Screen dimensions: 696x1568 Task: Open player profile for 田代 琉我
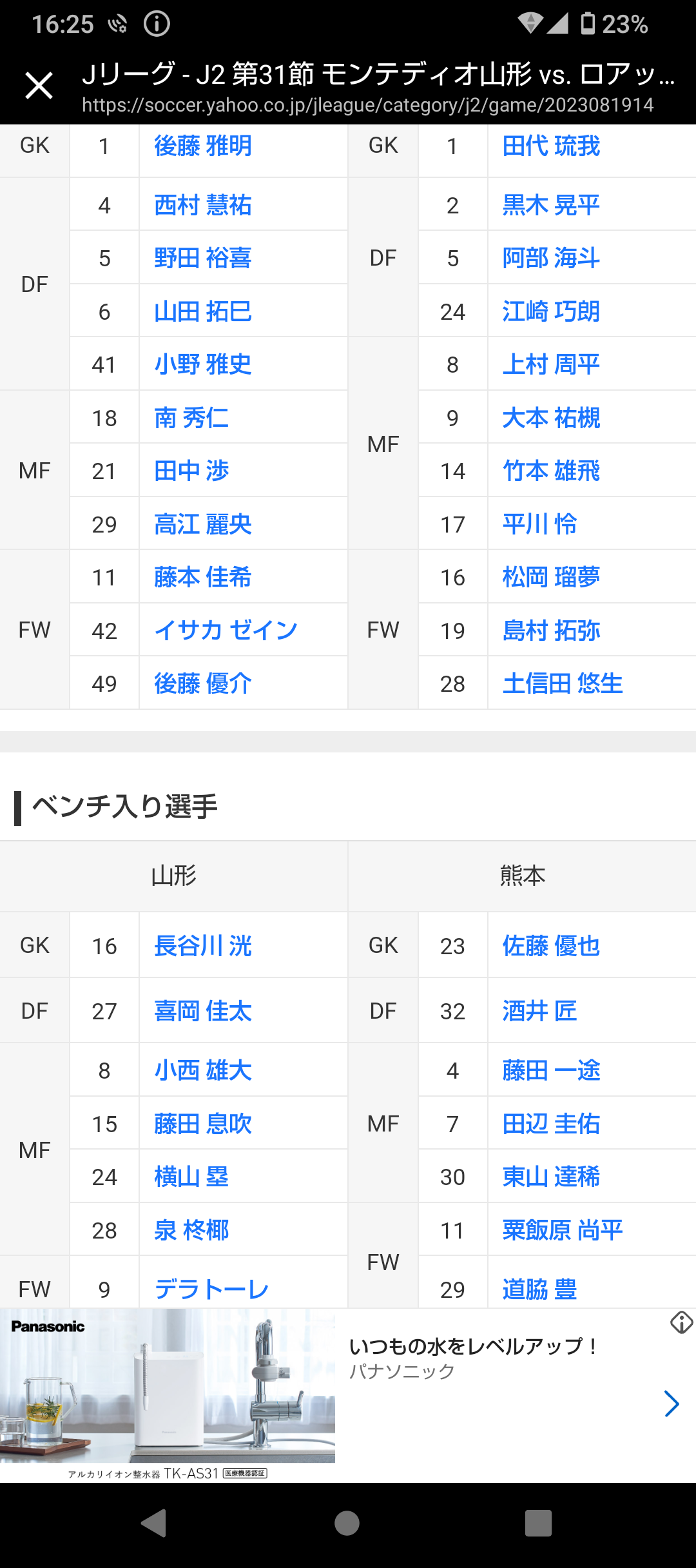[551, 146]
